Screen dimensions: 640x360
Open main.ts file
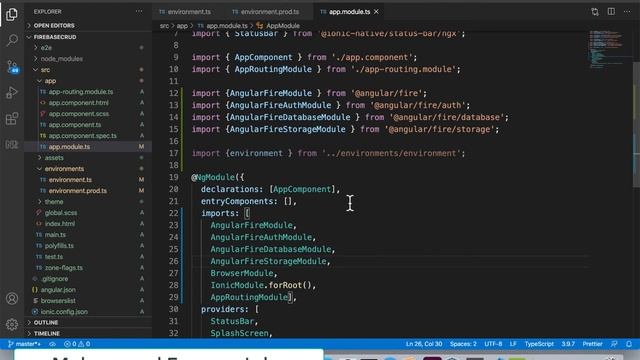click(55, 235)
